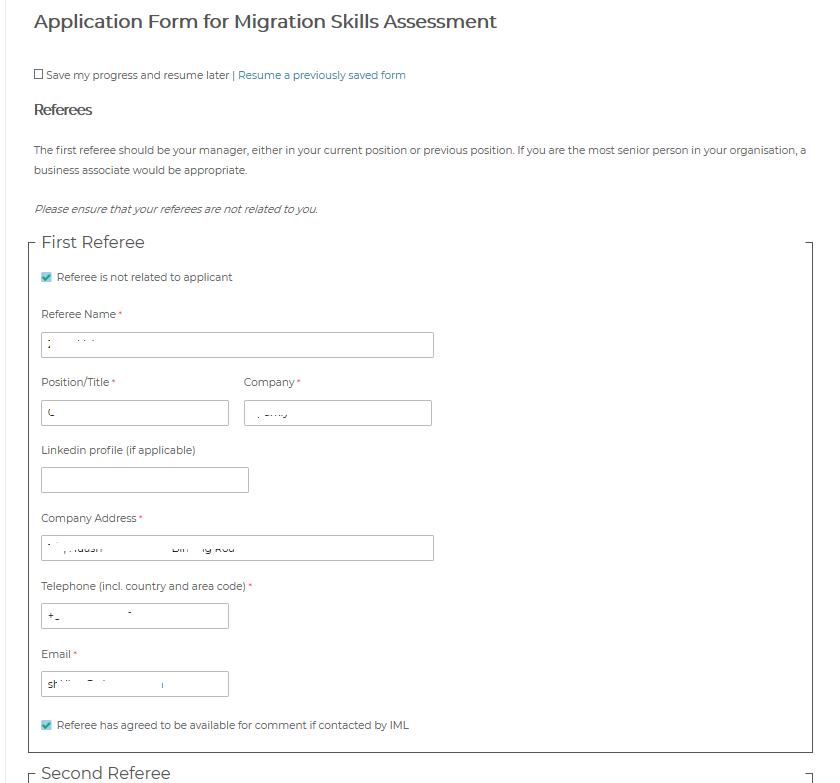Select the Email input box
The width and height of the screenshot is (840, 783).
tap(135, 684)
